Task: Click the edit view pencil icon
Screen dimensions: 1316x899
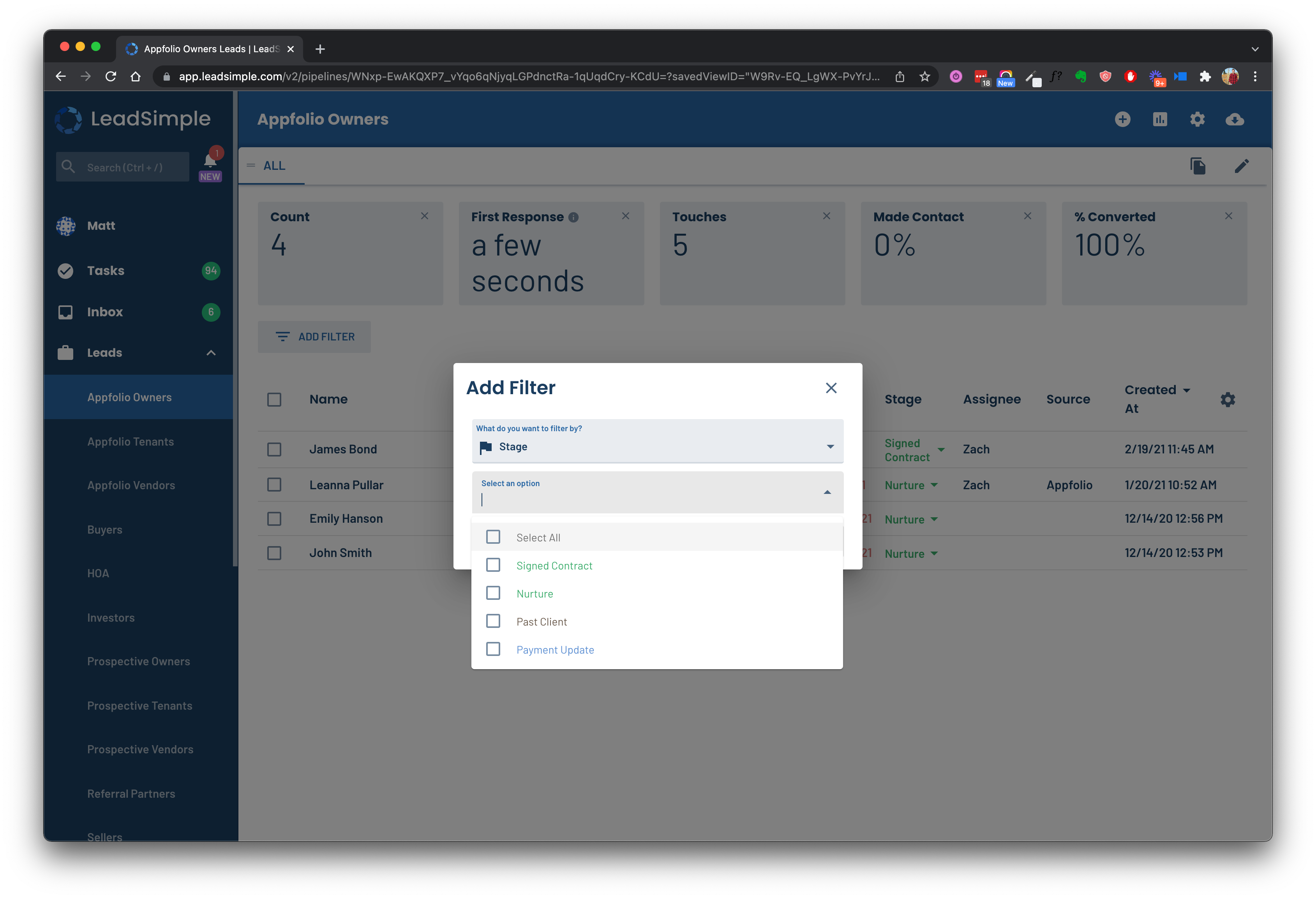Action: tap(1241, 166)
